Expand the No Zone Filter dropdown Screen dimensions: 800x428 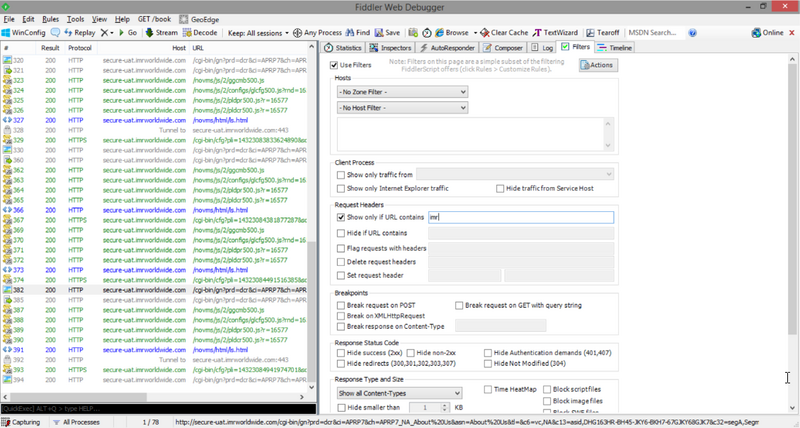click(x=403, y=92)
